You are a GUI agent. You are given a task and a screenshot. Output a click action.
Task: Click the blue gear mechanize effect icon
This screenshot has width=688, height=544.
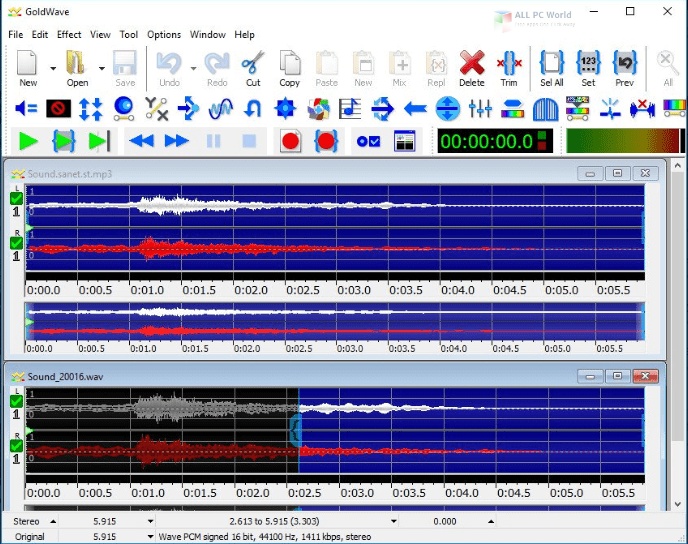pos(285,108)
